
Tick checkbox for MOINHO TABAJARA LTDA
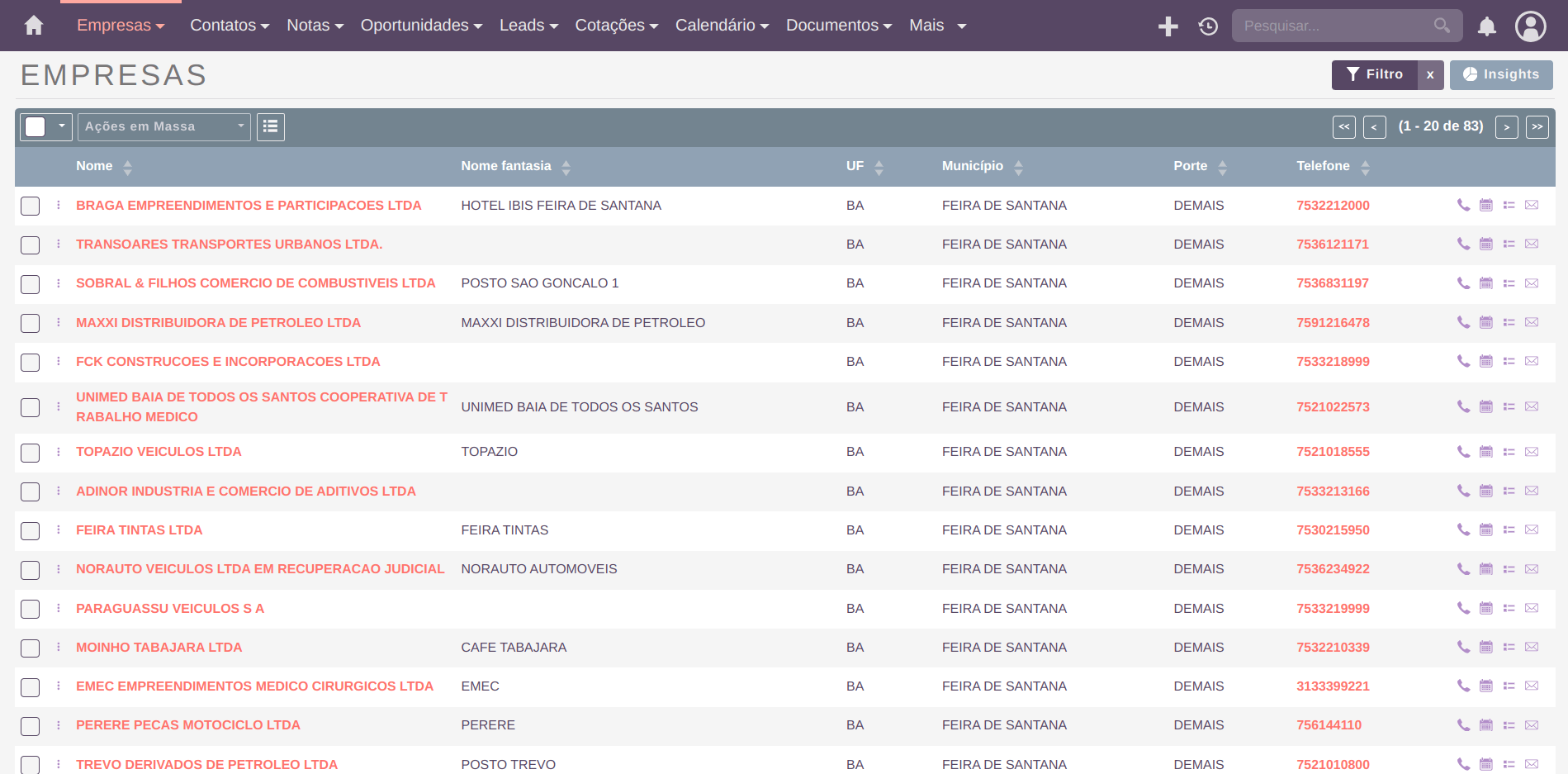[x=31, y=648]
